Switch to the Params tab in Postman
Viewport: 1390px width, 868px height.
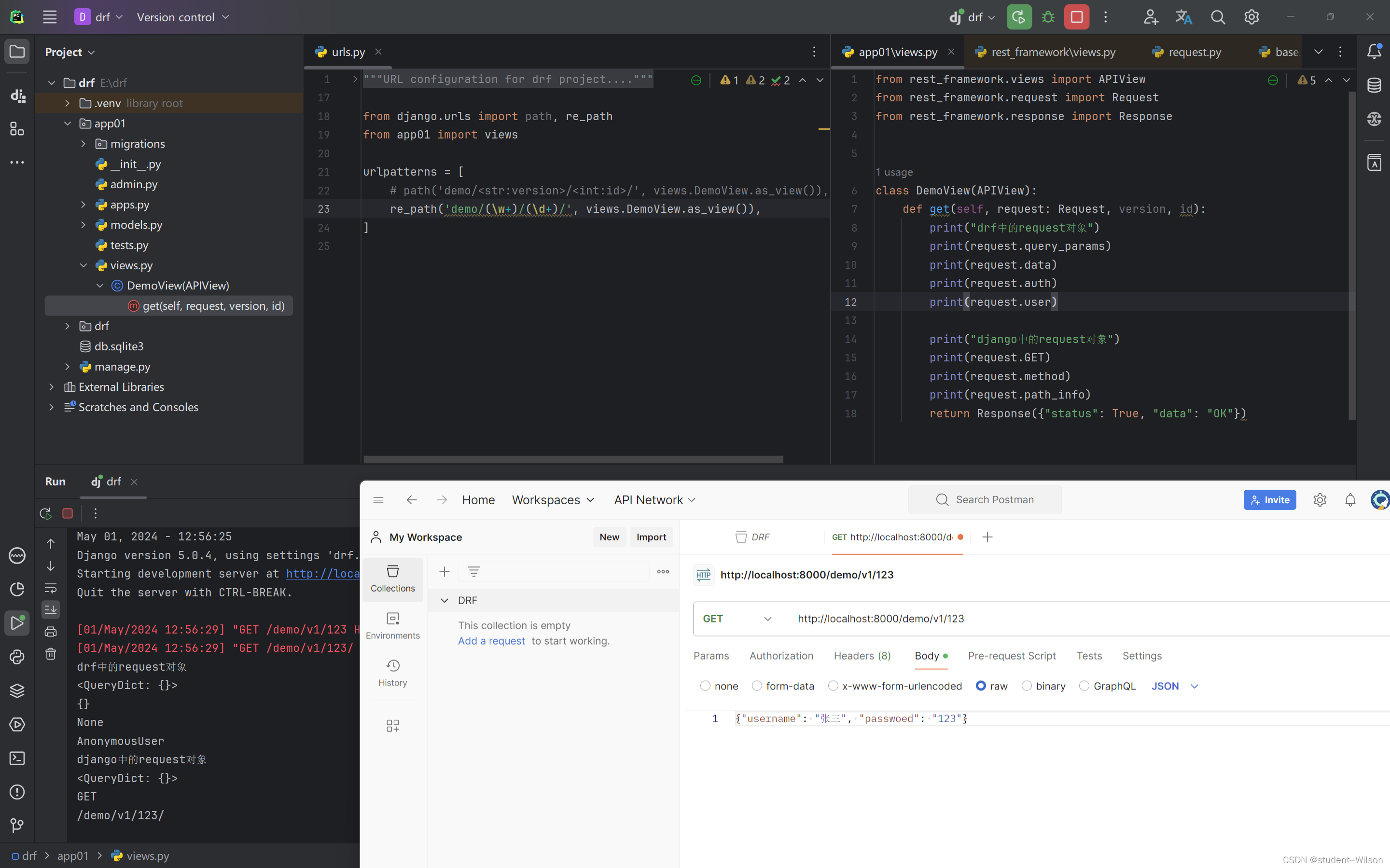[709, 655]
